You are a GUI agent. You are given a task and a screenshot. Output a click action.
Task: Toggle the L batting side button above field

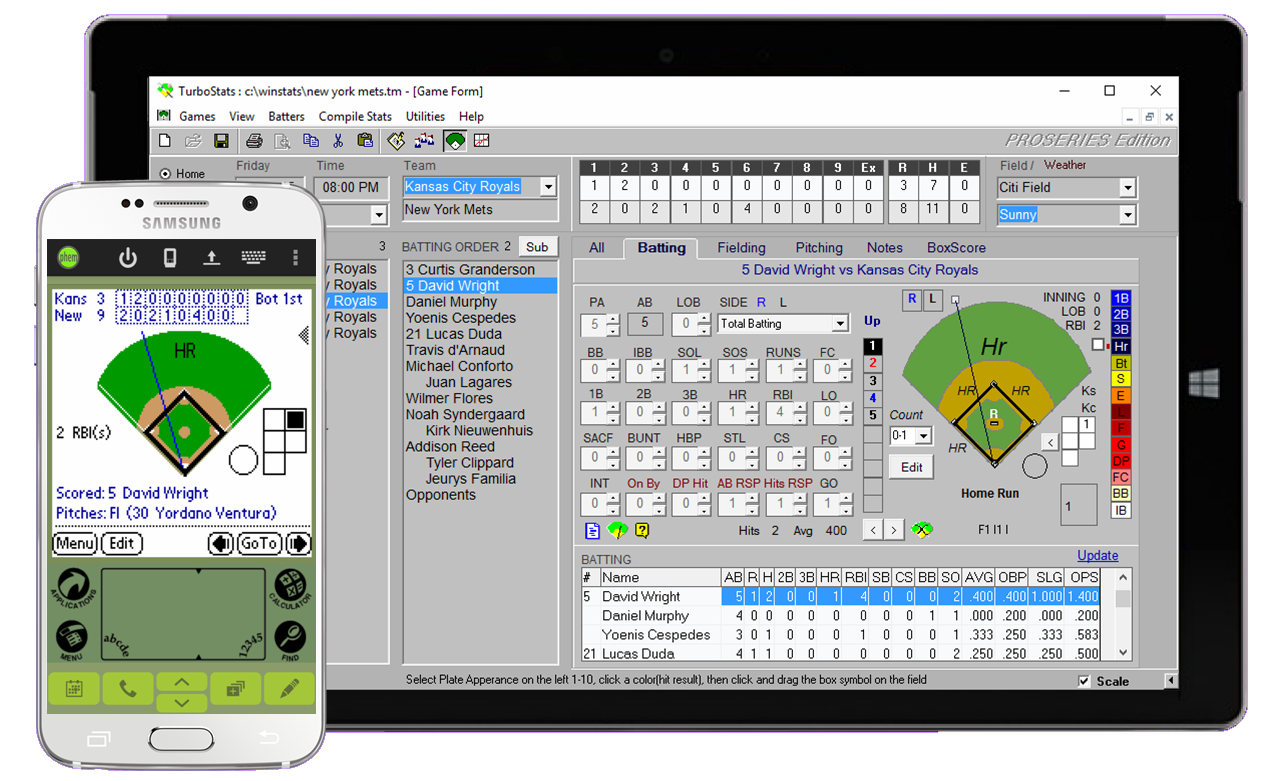coord(933,299)
